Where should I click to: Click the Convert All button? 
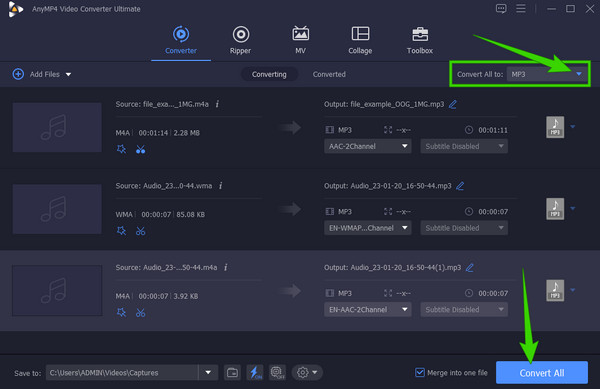tap(542, 373)
